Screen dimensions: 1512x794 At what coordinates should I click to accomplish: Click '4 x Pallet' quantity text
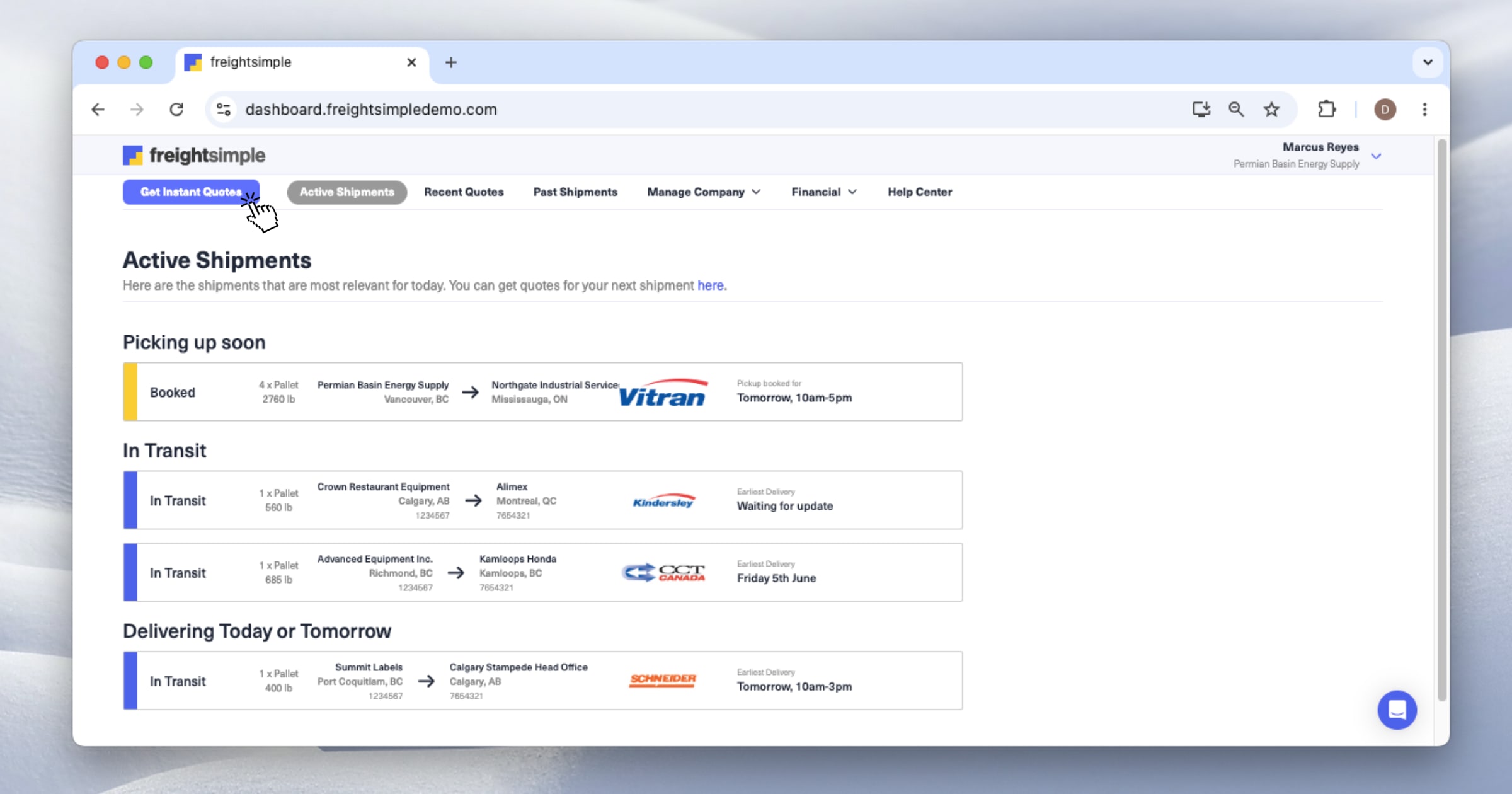pyautogui.click(x=278, y=385)
